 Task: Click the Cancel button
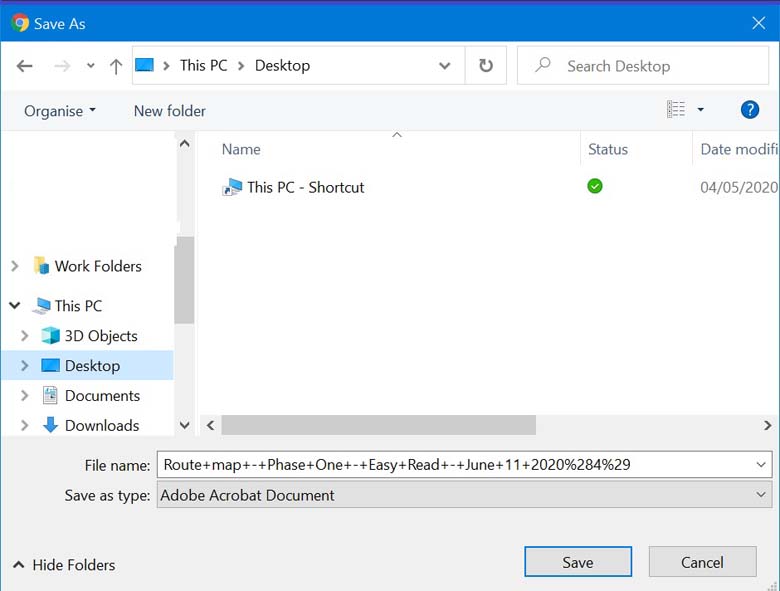point(702,562)
